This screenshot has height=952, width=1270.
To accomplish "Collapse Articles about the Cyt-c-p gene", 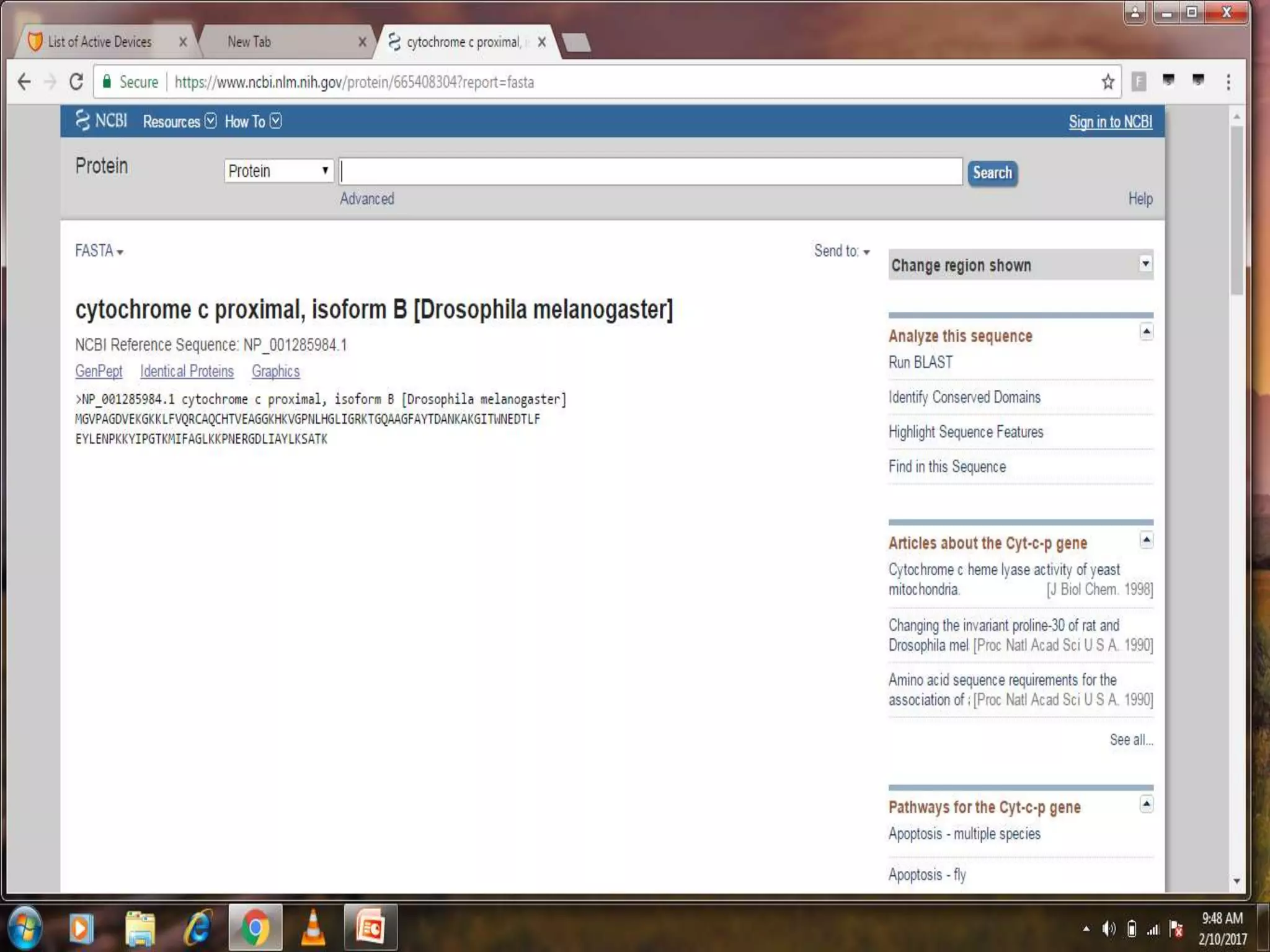I will pyautogui.click(x=1146, y=540).
